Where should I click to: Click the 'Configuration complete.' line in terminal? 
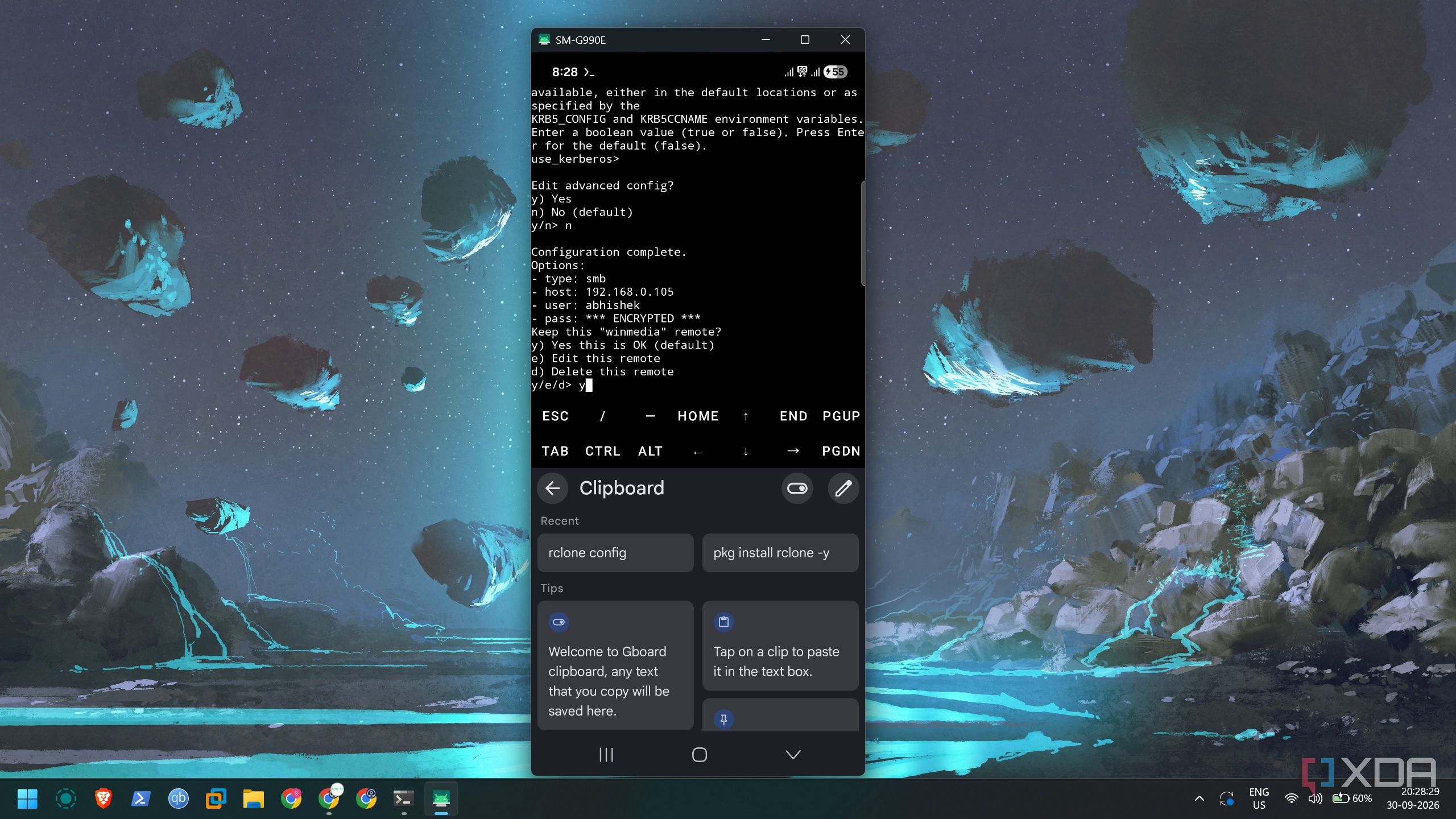tap(609, 252)
